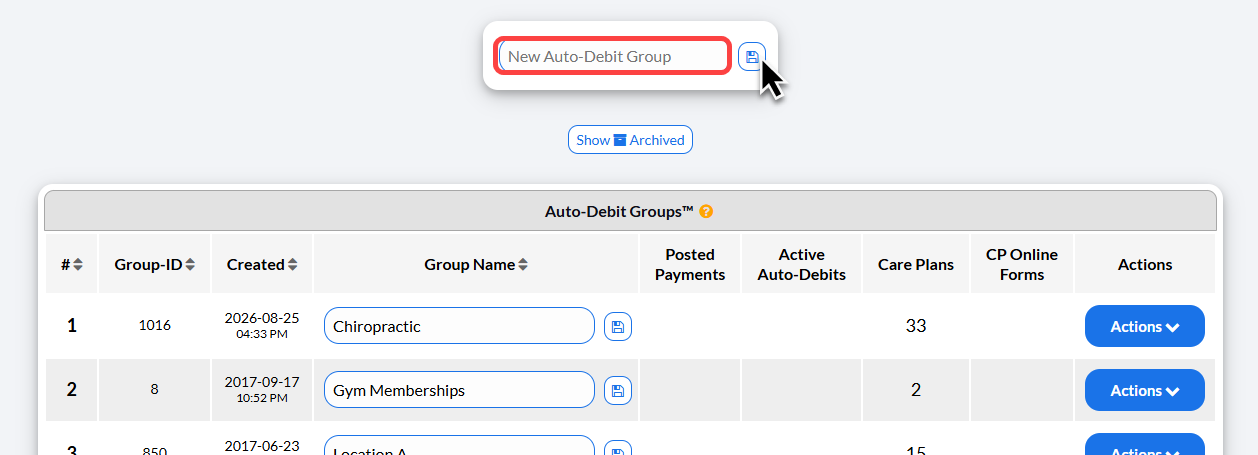The height and width of the screenshot is (455, 1258).
Task: Click Care Plans count 2
Action: click(x=916, y=390)
